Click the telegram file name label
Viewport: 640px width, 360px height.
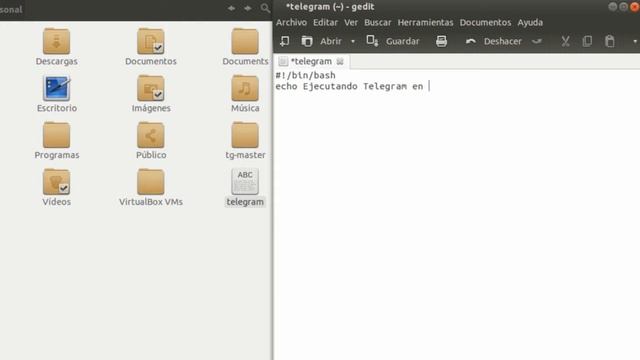245,202
